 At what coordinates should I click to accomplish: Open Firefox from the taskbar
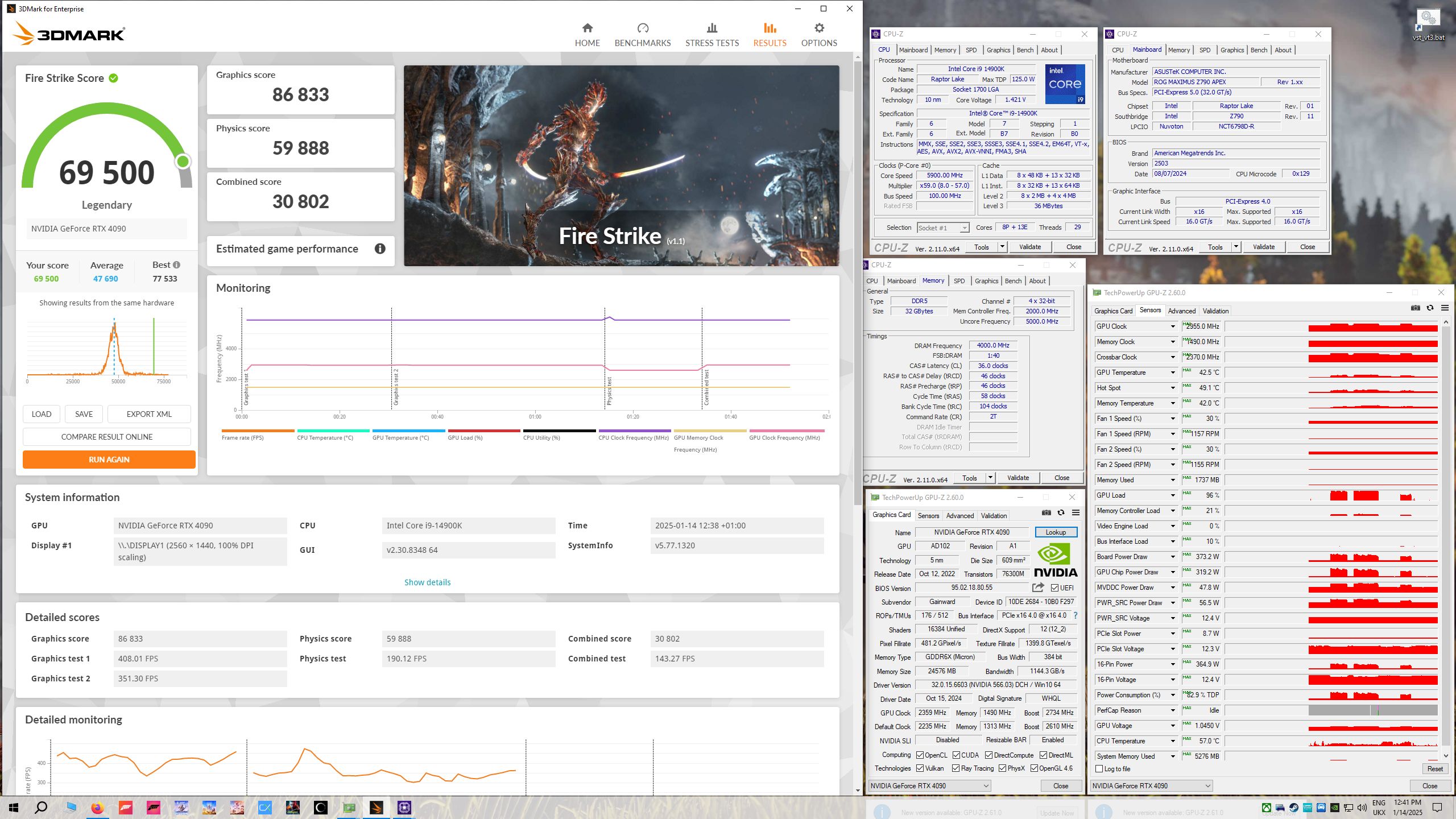click(97, 808)
